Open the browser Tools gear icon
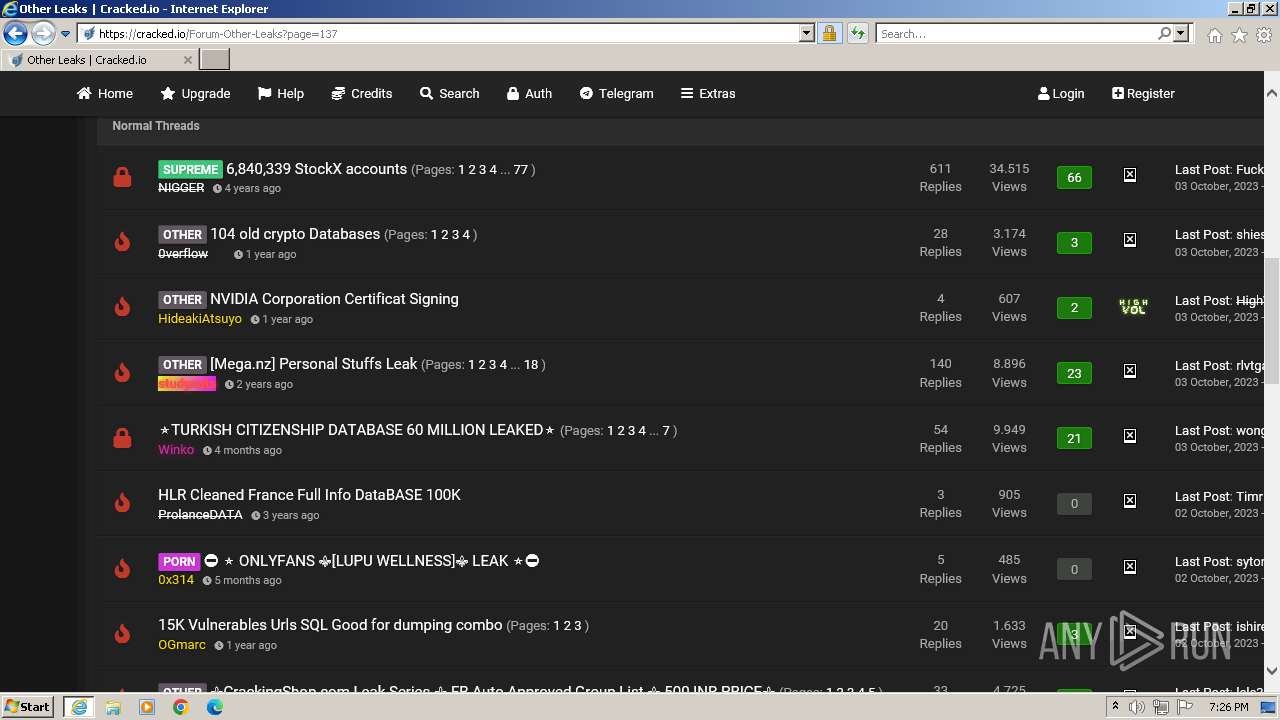 (x=1264, y=35)
